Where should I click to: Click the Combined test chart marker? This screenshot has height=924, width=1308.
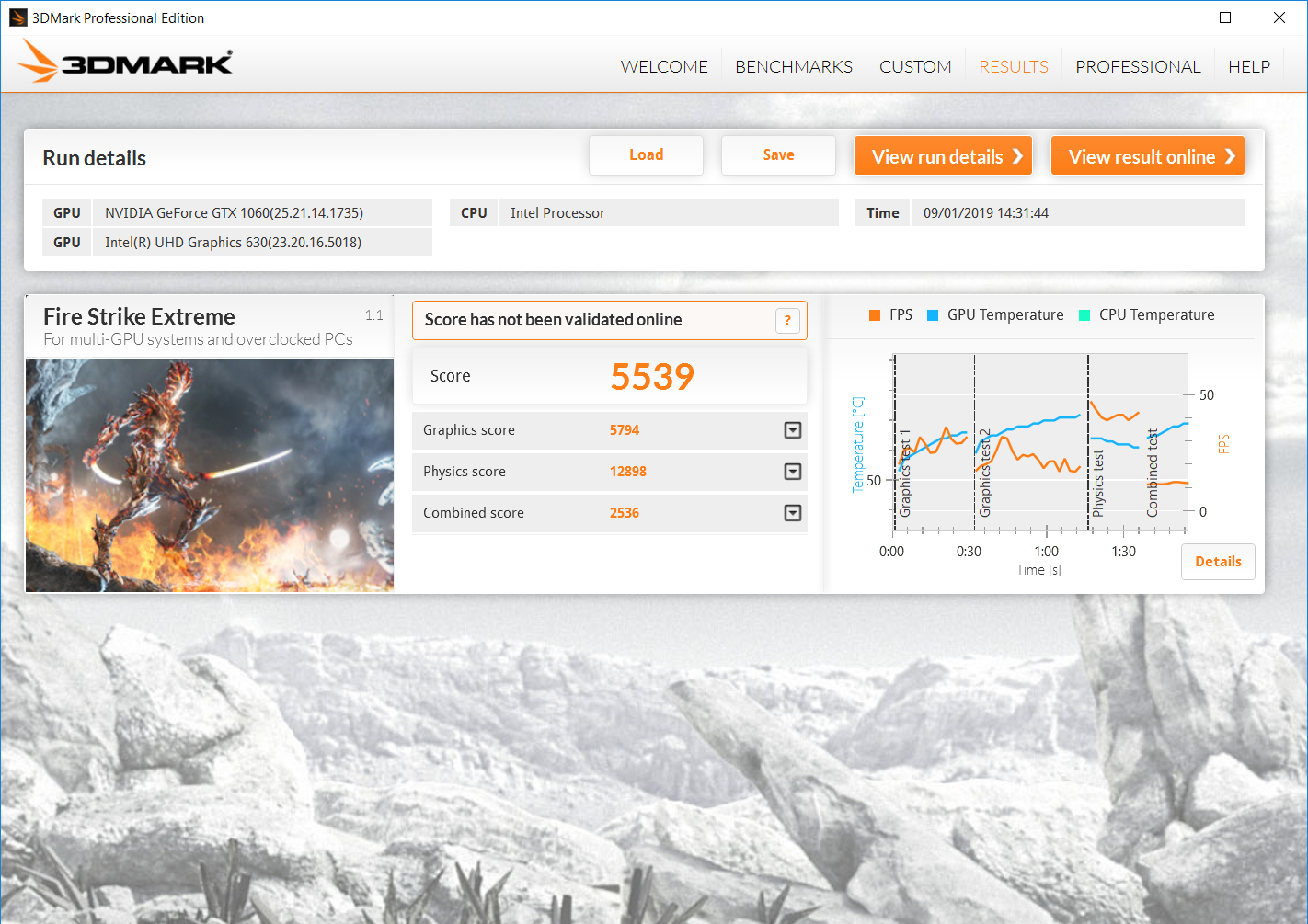coord(1153,473)
